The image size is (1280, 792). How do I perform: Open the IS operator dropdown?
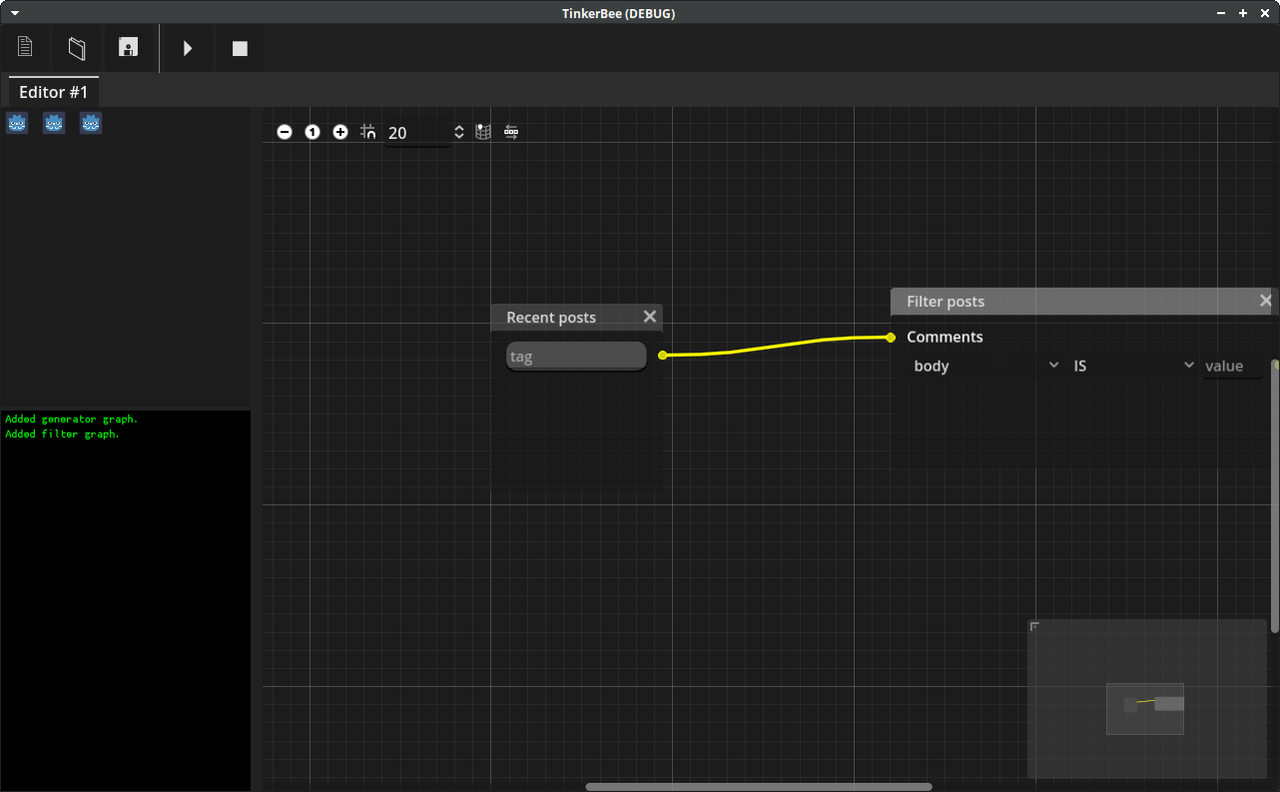(1133, 366)
